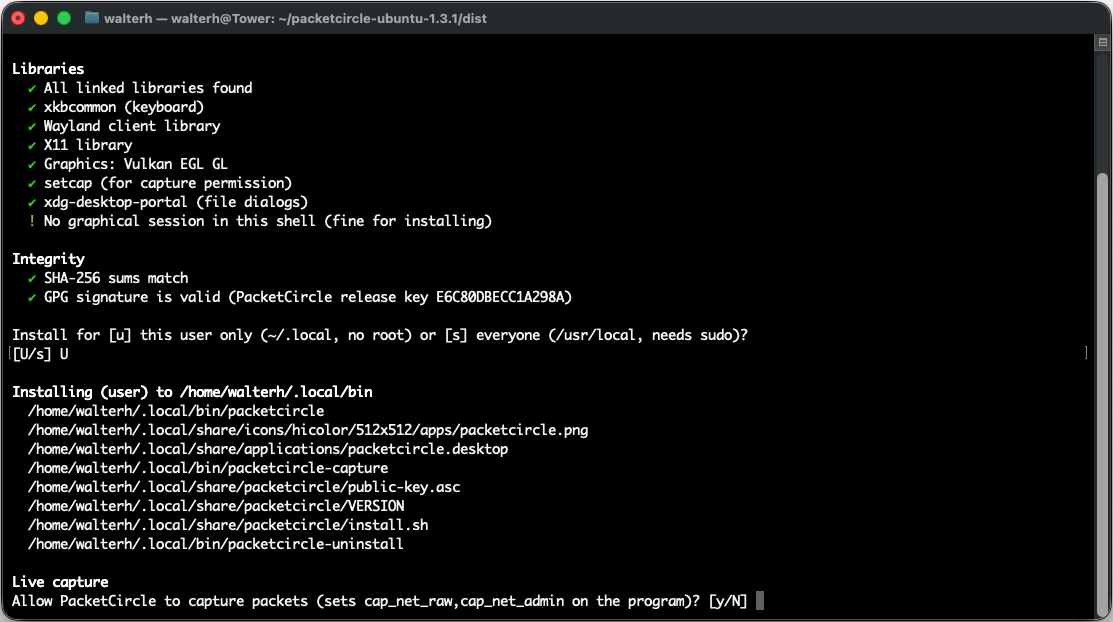Click 'Installing (user) to /home/walterh/.local/bin' heading
Screen dimensions: 1113x622
(x=192, y=392)
